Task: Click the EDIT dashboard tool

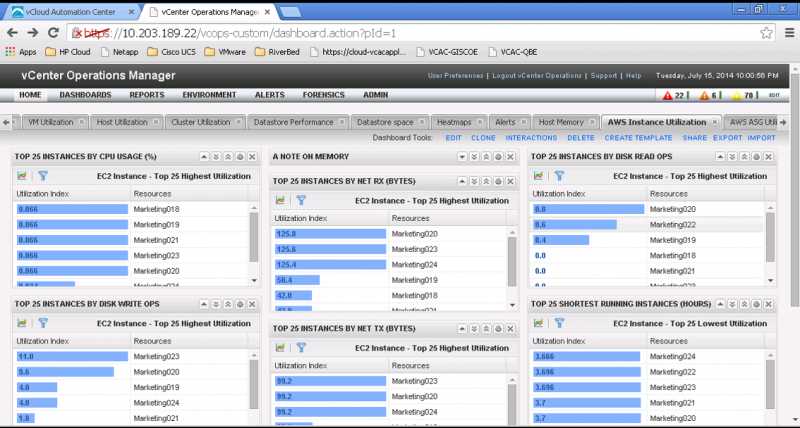Action: (453, 138)
